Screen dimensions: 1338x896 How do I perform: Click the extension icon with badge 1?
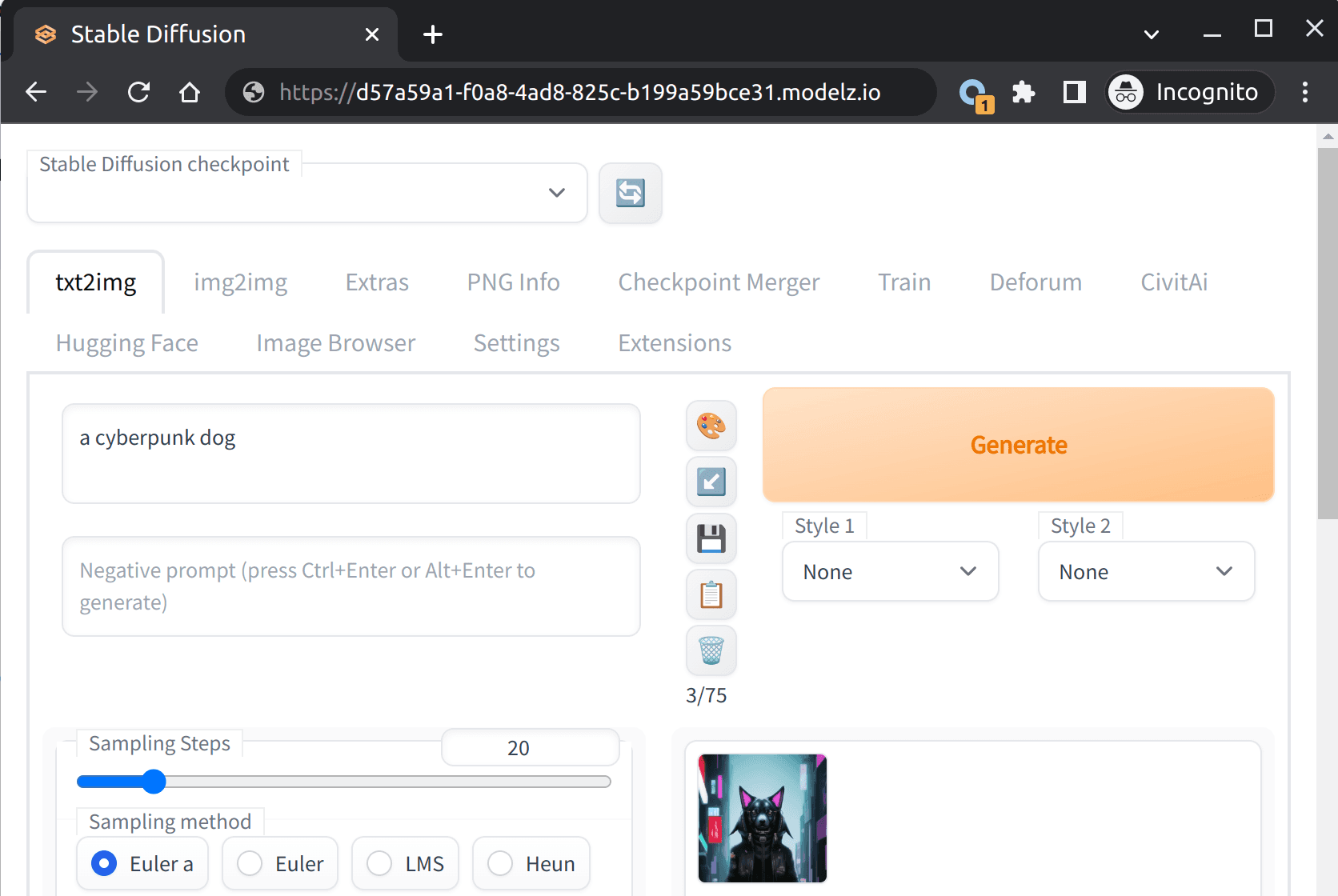[975, 94]
